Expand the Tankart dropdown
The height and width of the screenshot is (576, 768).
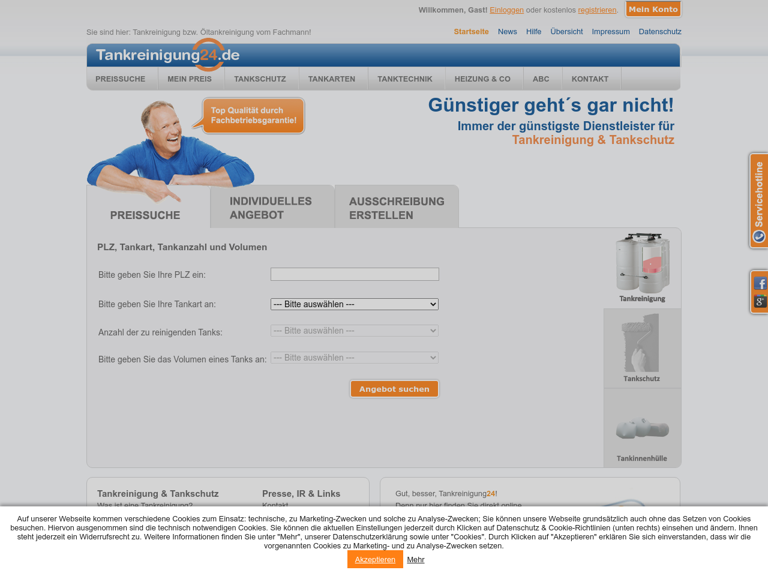click(x=354, y=304)
